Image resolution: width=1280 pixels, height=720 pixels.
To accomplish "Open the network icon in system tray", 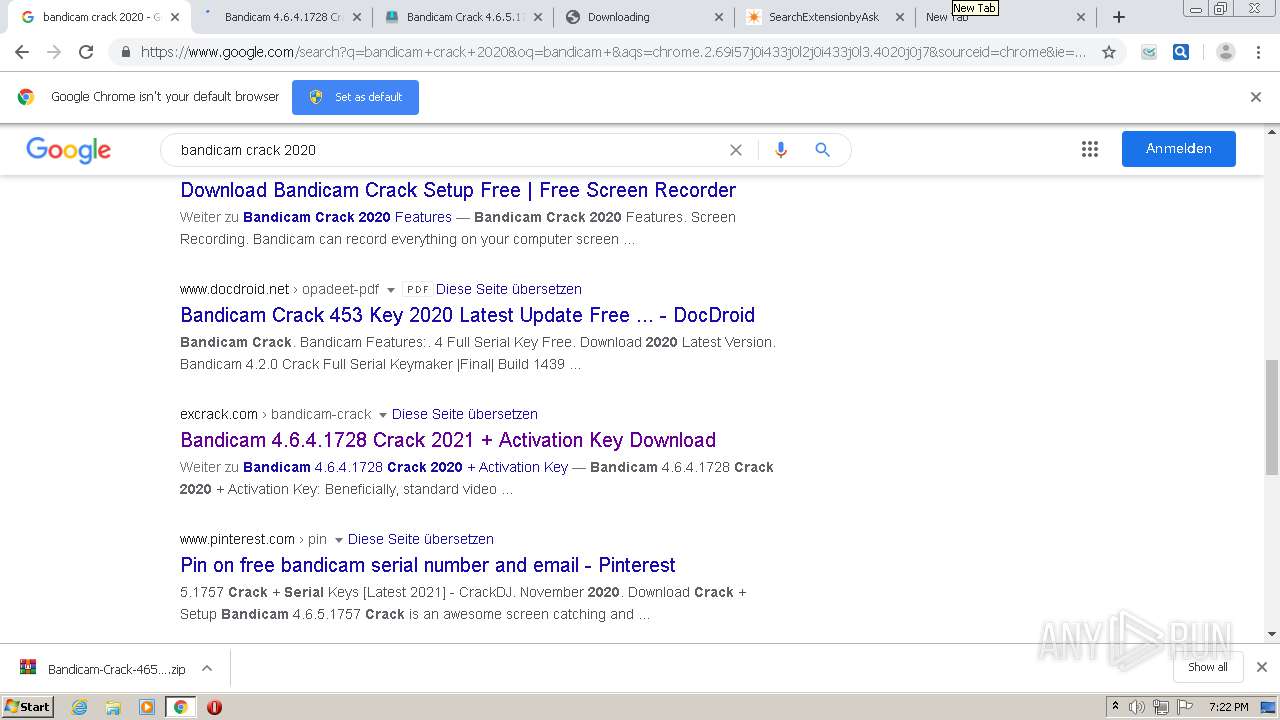I will [x=1161, y=707].
